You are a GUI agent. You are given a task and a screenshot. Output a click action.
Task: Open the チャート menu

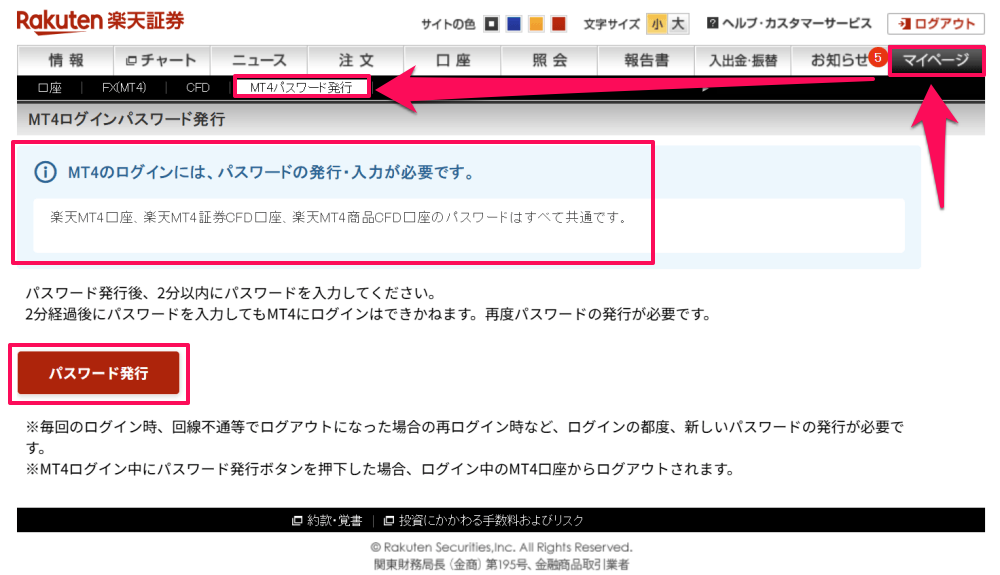(x=162, y=61)
